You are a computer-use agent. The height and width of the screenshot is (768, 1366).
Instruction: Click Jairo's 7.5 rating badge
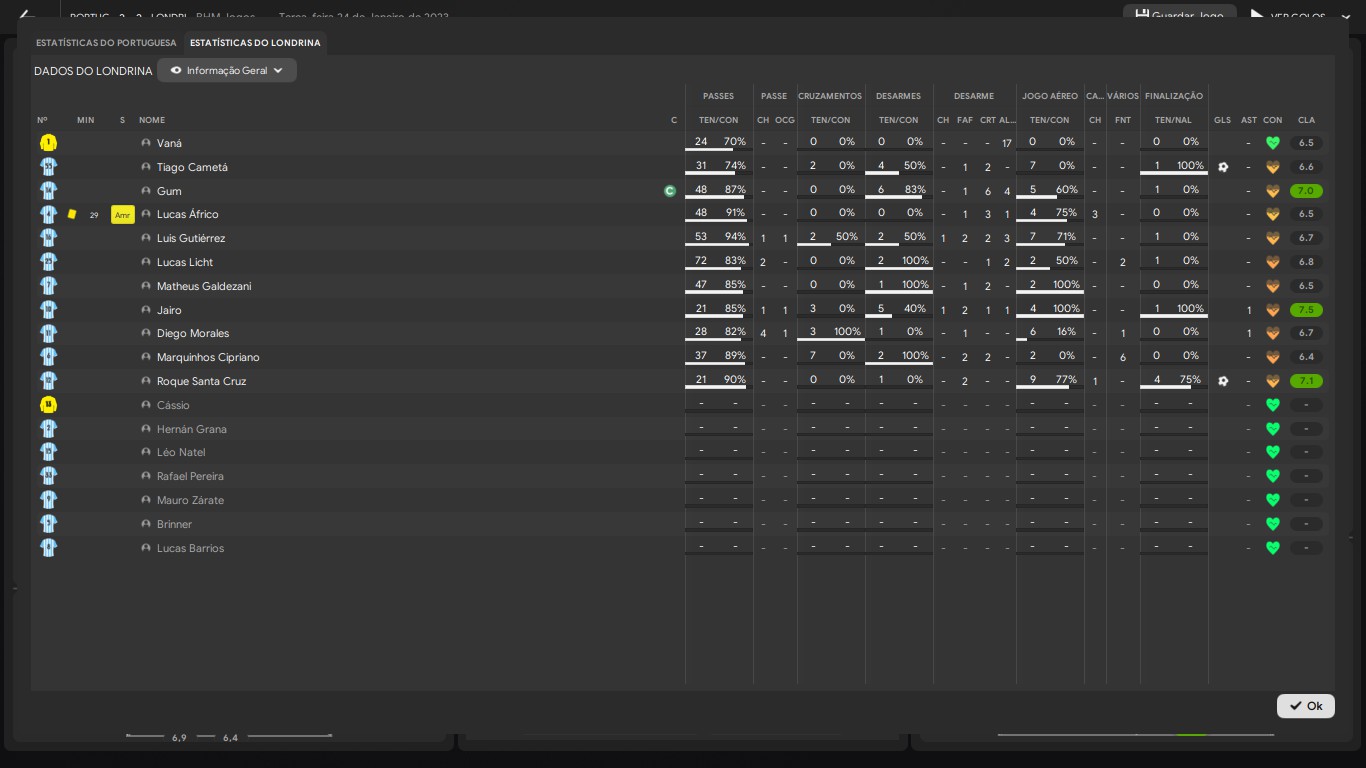tap(1306, 310)
